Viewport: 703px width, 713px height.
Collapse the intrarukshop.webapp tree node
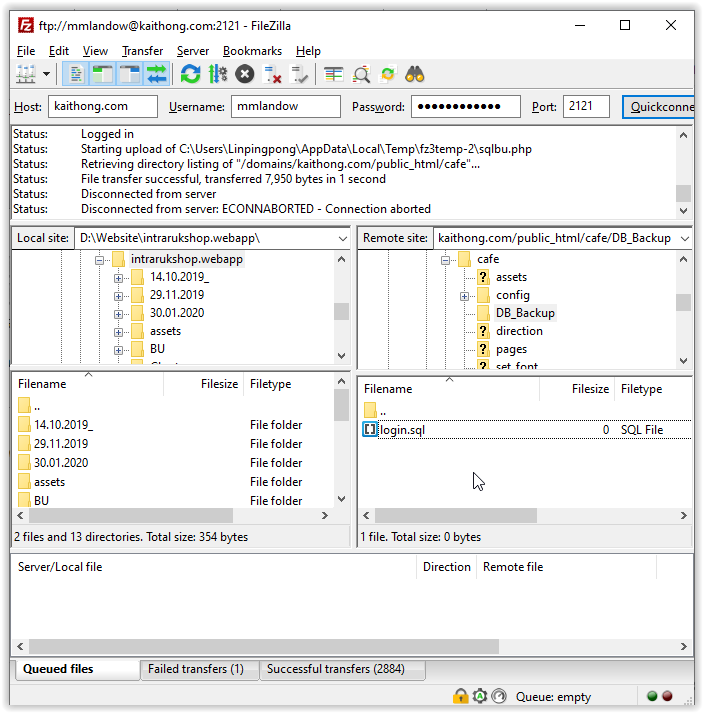coord(99,260)
